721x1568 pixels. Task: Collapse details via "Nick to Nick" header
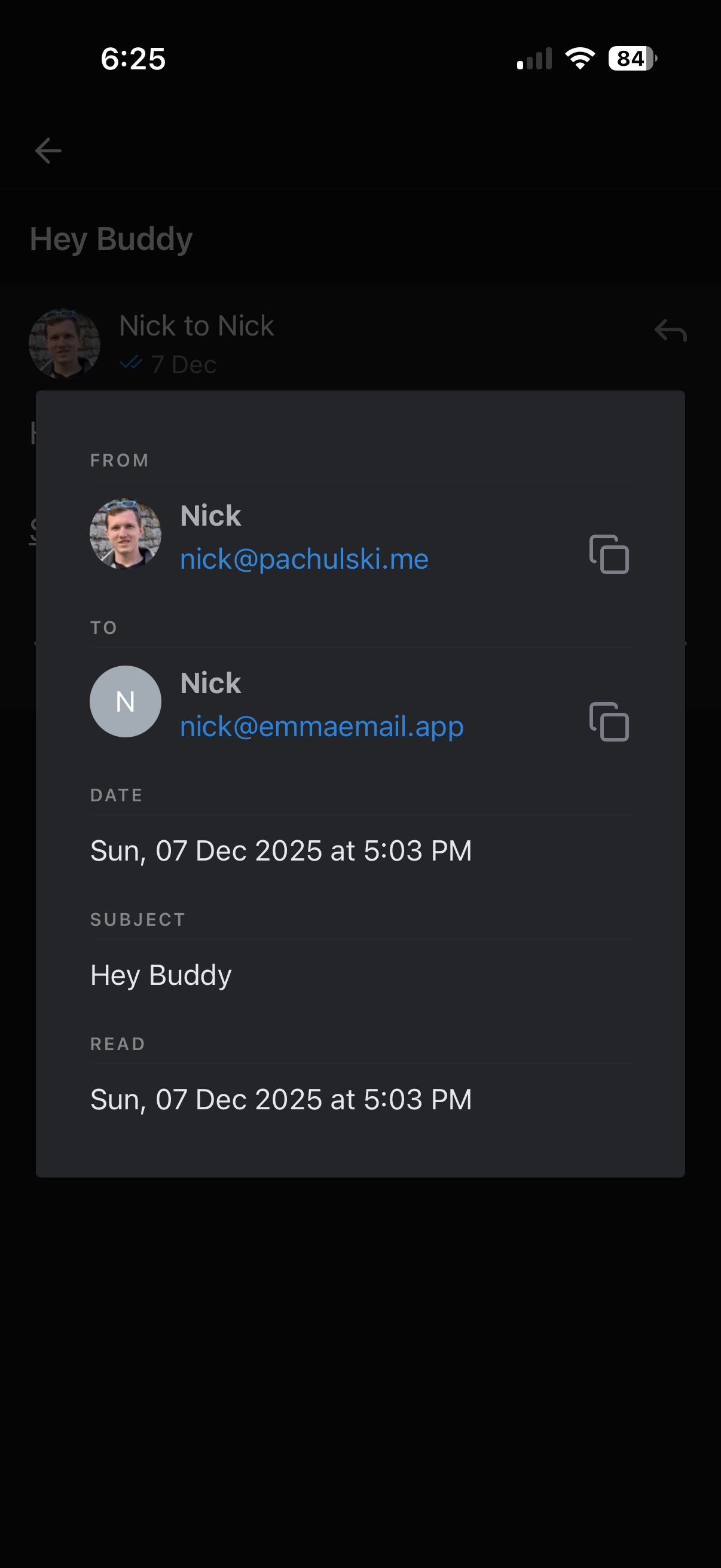(197, 326)
